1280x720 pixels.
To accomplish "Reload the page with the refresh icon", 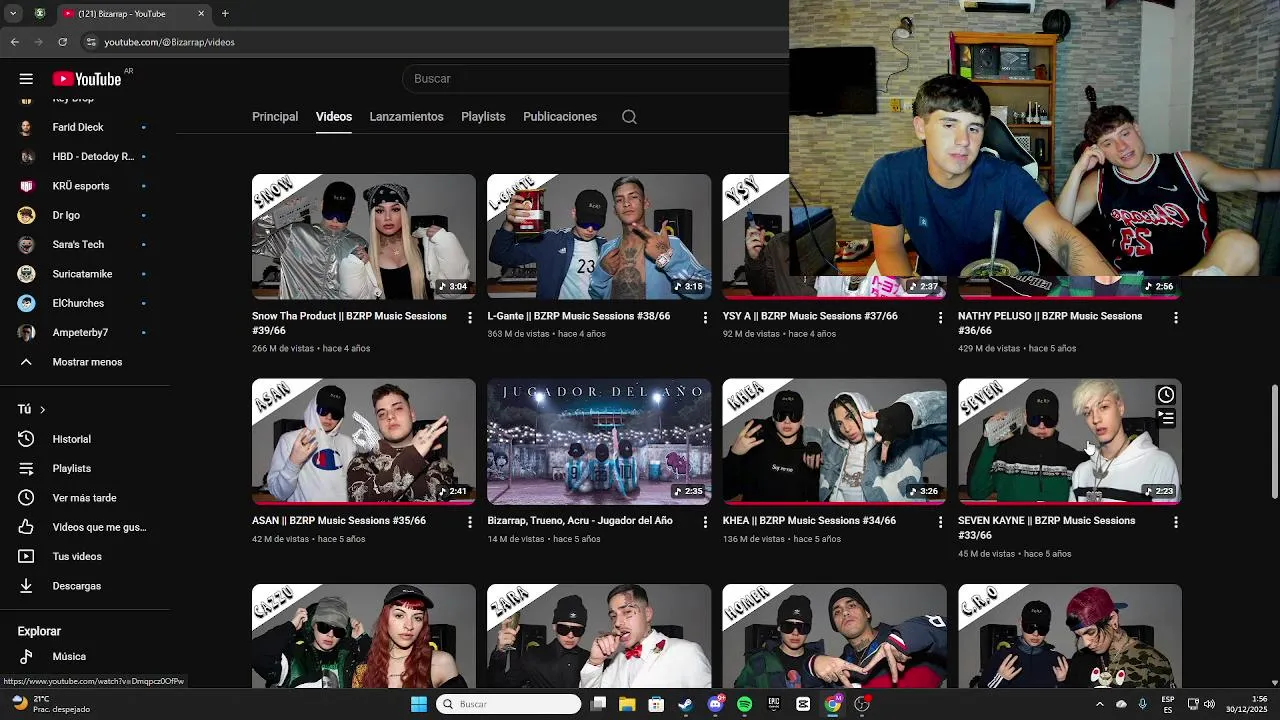I will [x=62, y=42].
